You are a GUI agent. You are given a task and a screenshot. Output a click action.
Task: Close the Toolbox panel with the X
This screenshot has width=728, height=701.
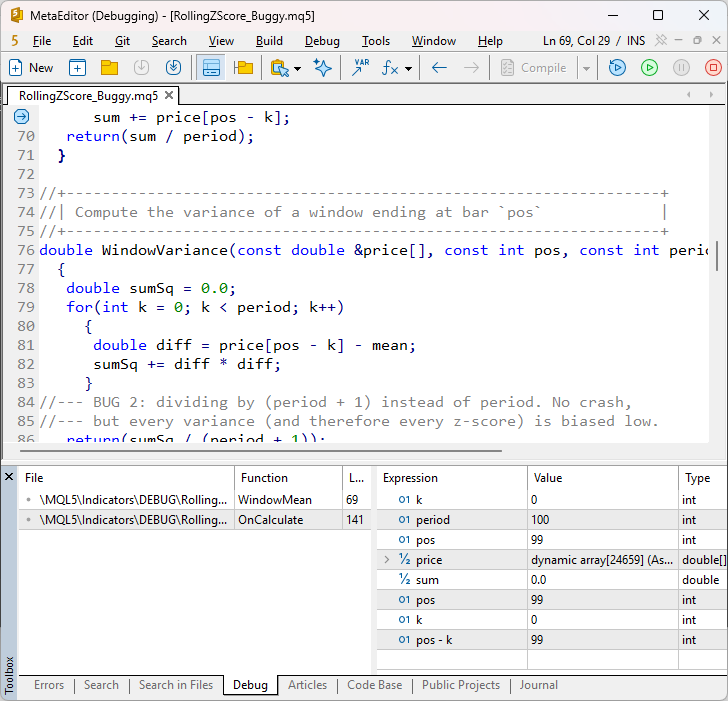coord(9,476)
